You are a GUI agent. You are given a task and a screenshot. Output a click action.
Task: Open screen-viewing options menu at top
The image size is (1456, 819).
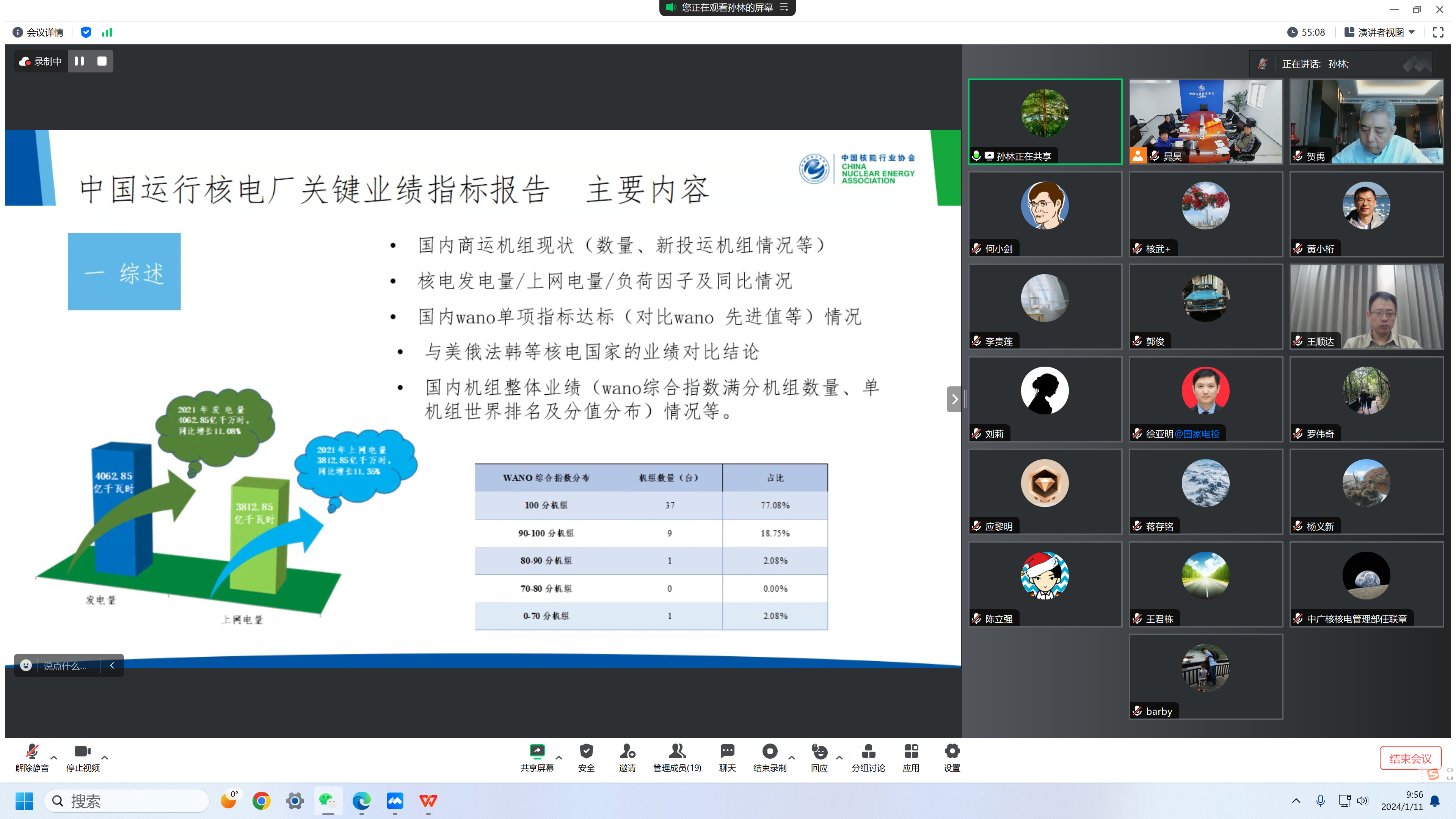tap(784, 7)
